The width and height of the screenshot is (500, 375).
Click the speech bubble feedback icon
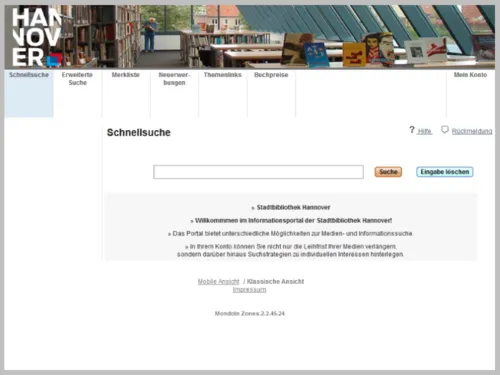click(445, 129)
